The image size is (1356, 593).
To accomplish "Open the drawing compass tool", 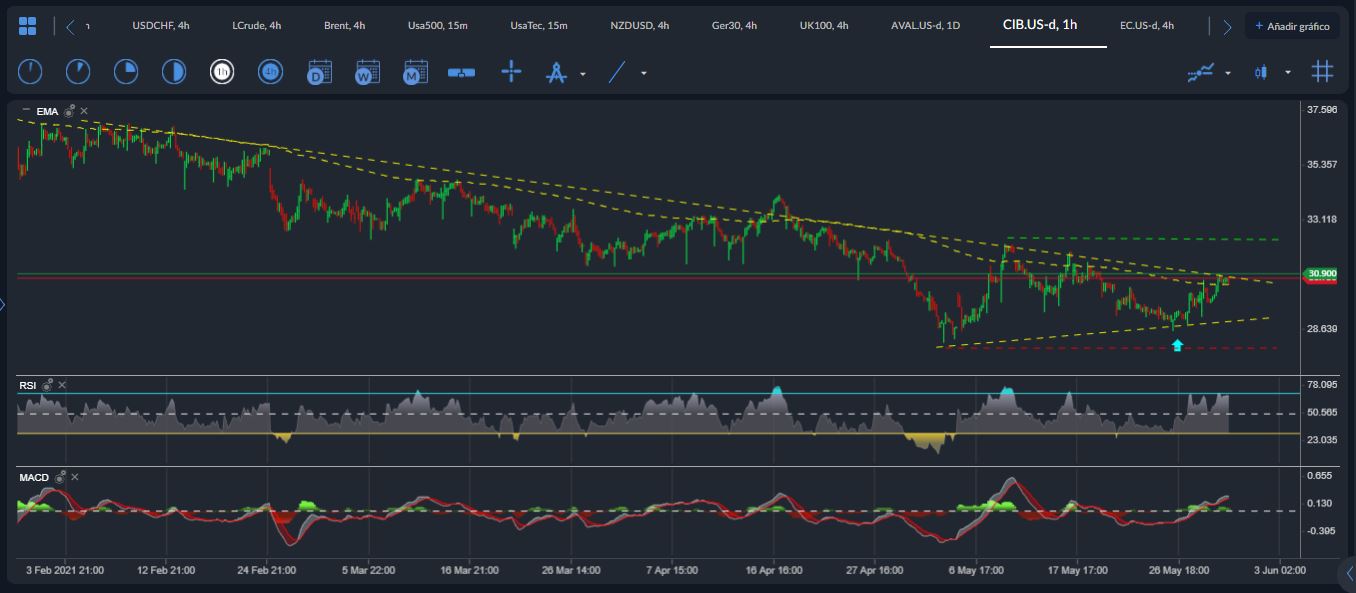I will point(556,72).
